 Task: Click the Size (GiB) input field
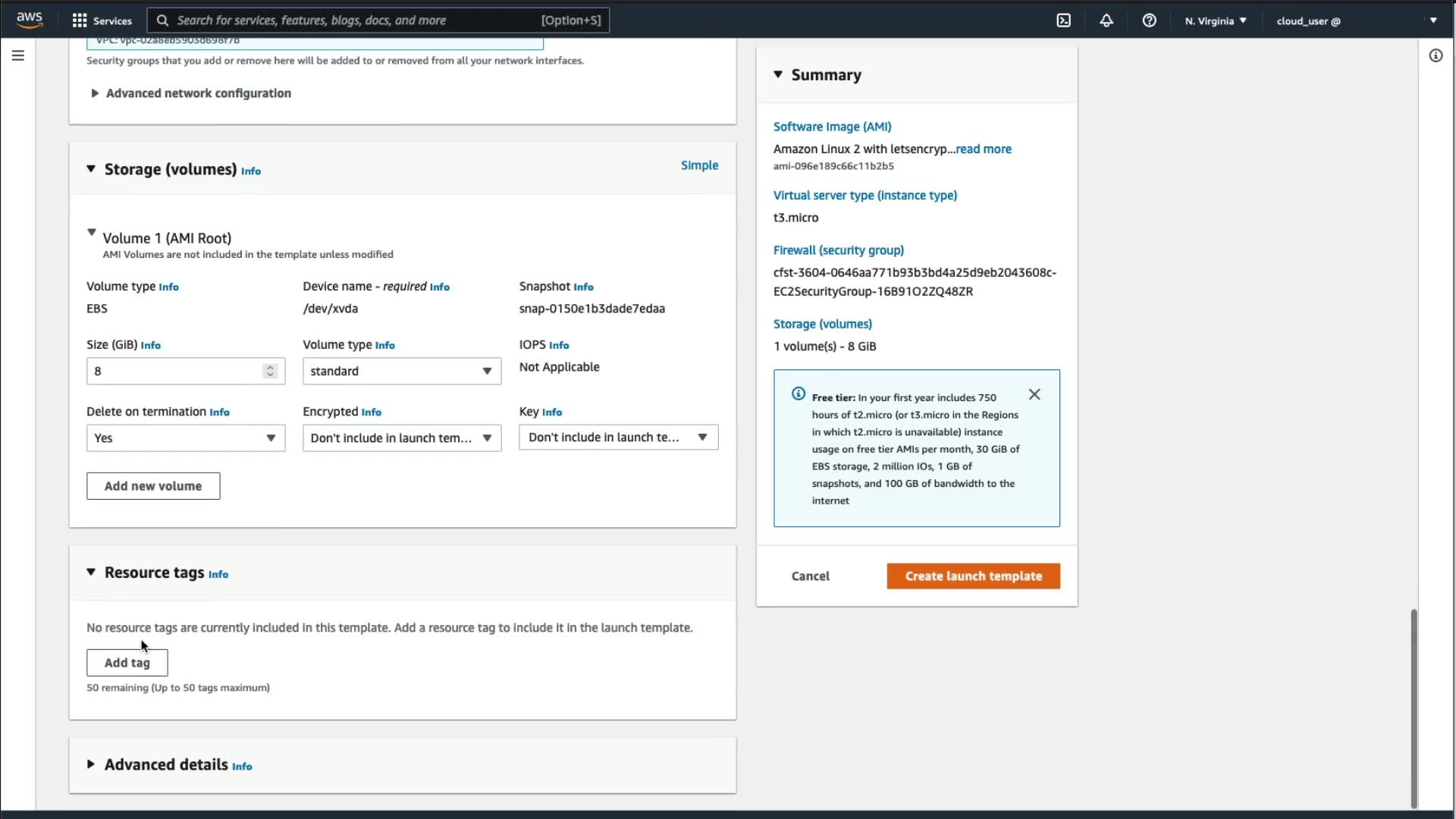(x=174, y=371)
